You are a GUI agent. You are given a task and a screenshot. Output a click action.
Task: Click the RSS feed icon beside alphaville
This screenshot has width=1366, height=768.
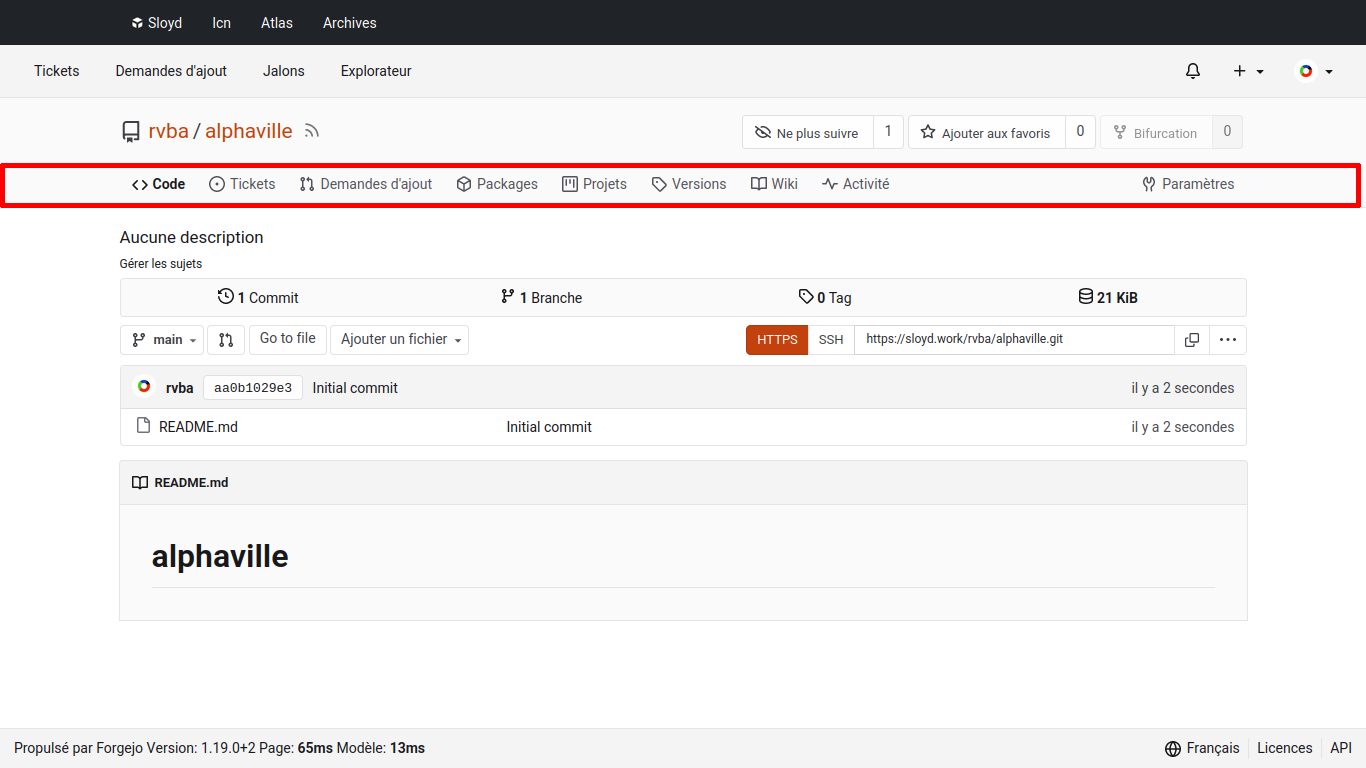(x=312, y=131)
